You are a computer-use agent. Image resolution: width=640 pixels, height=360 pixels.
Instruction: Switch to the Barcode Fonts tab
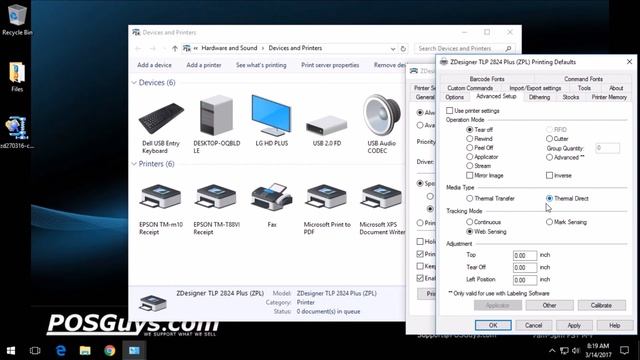coord(487,79)
